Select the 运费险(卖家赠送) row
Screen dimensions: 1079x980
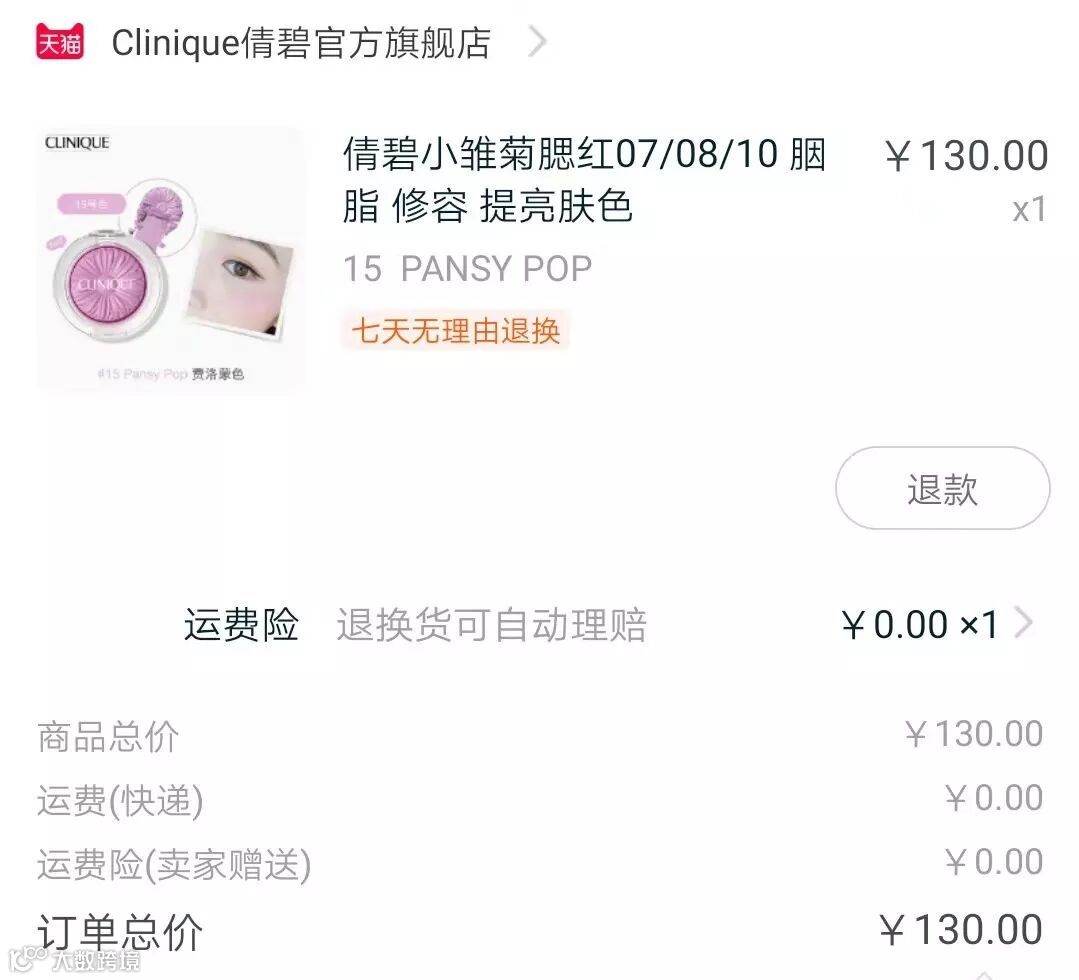pos(540,864)
